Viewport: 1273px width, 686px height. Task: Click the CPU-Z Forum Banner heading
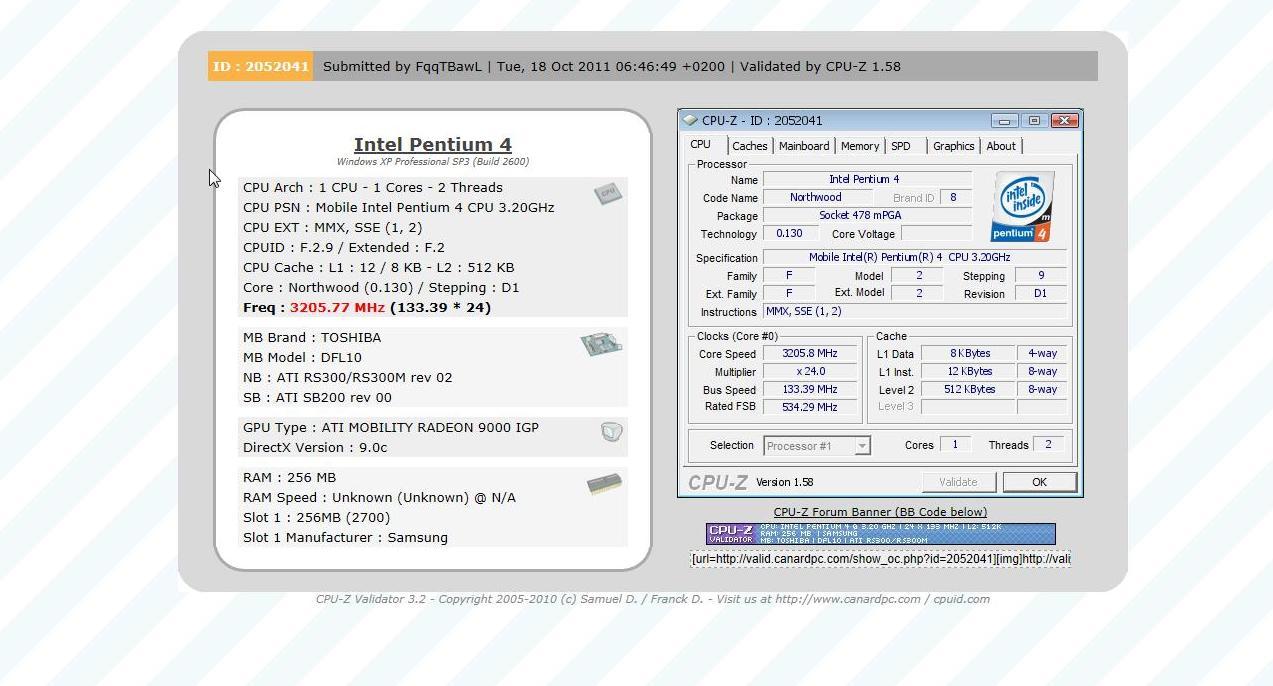point(880,512)
